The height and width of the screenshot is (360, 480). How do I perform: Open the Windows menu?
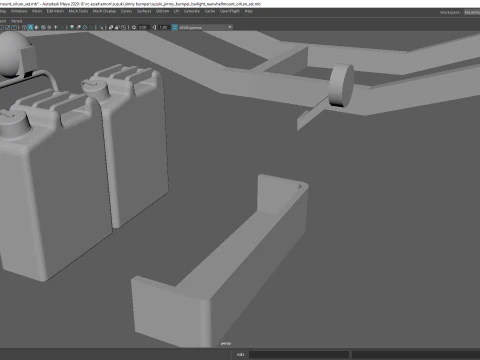[x=19, y=11]
